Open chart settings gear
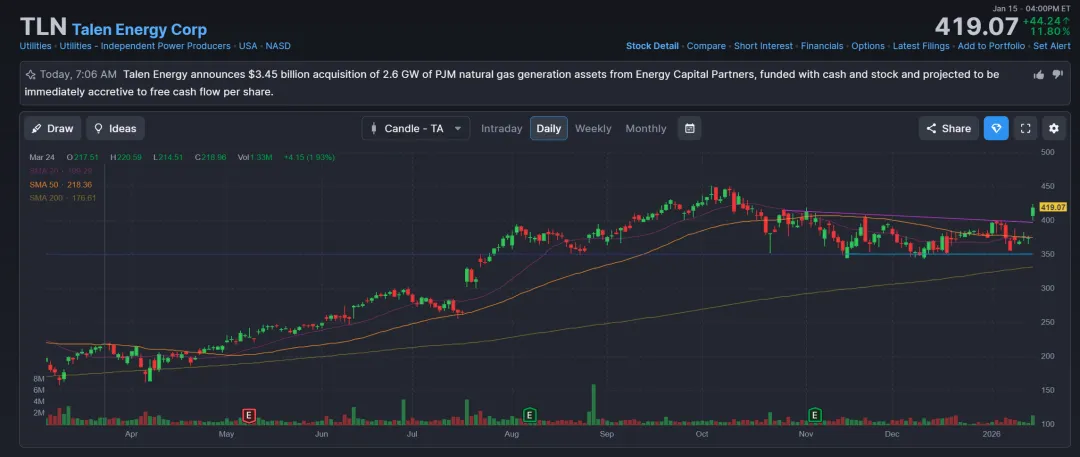 click(1054, 128)
